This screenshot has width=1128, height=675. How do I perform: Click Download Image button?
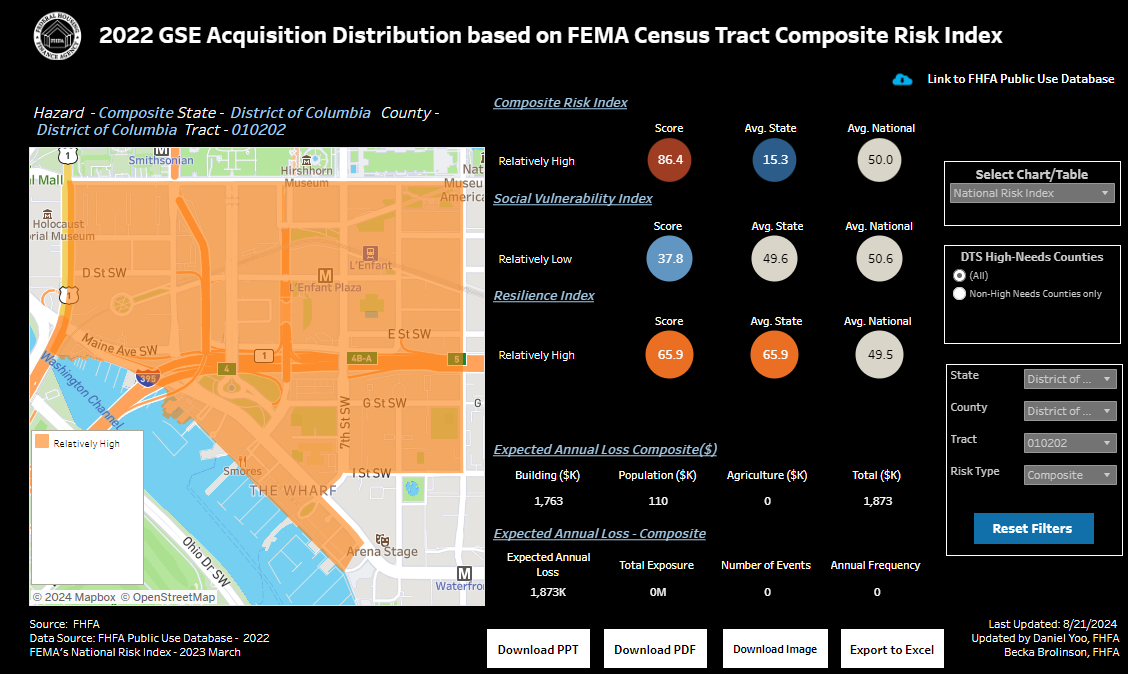coord(775,649)
